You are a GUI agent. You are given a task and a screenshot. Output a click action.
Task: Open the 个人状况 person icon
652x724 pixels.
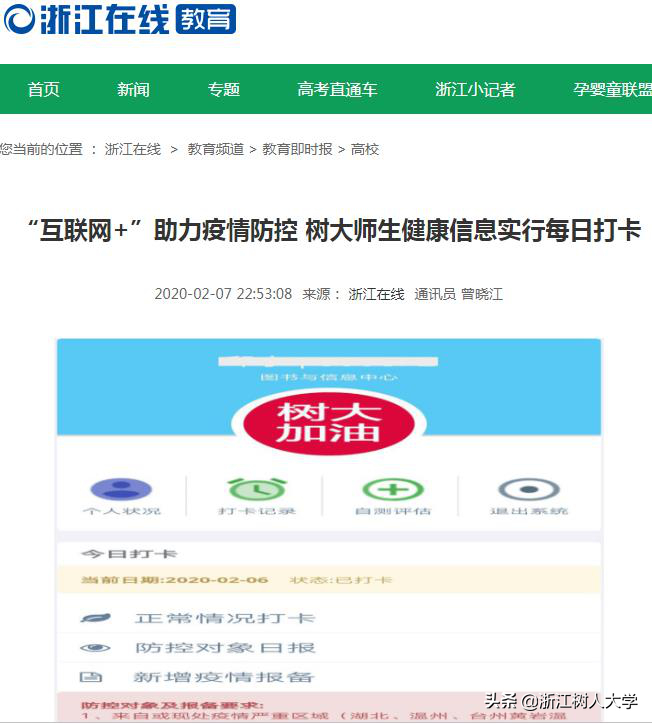click(x=121, y=489)
